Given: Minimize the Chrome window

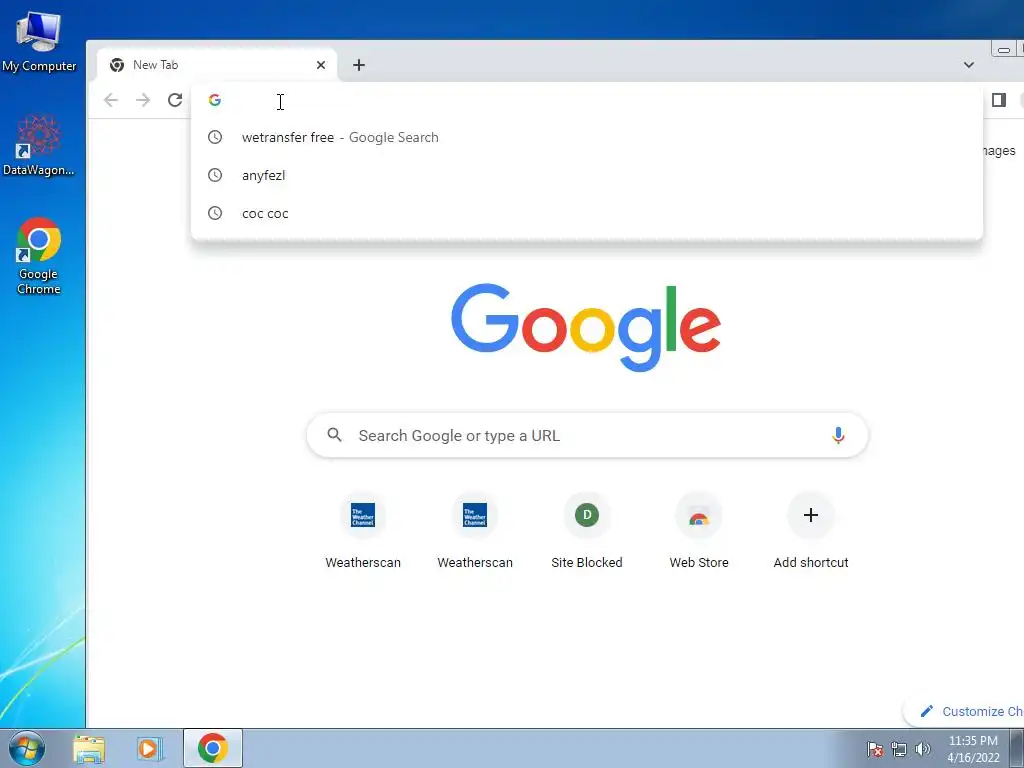Looking at the screenshot, I should coord(1004,49).
